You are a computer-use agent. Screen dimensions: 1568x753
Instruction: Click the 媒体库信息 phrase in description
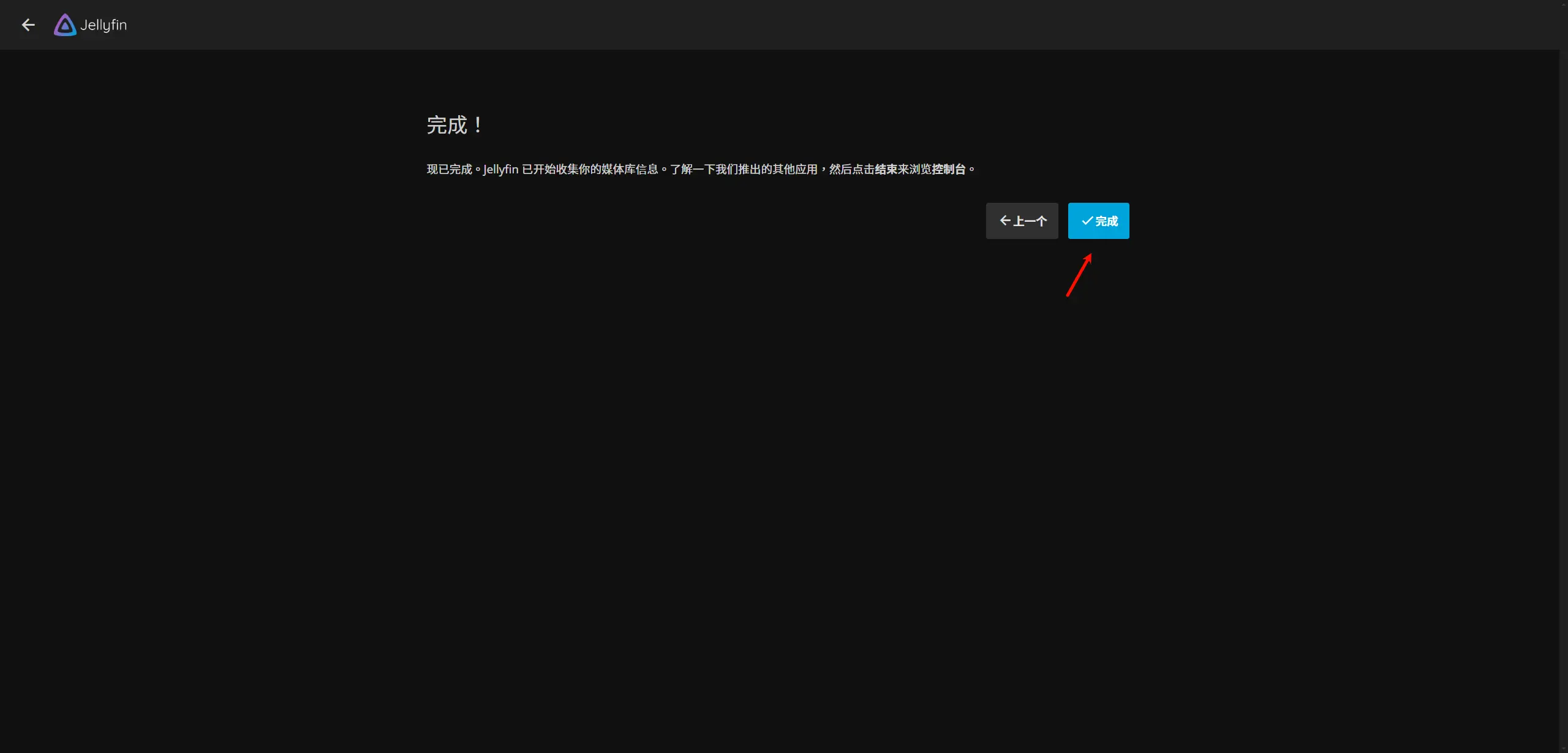click(x=630, y=169)
